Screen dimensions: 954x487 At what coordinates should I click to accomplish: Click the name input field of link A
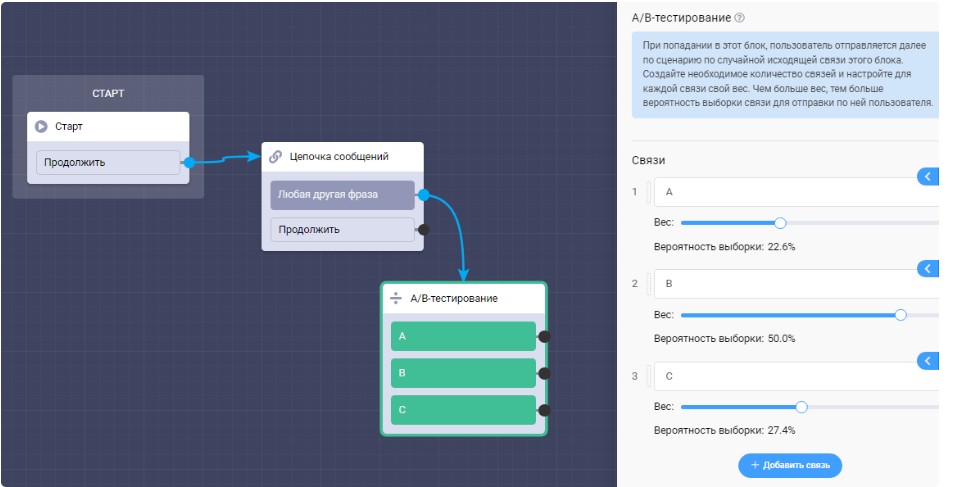pos(790,192)
